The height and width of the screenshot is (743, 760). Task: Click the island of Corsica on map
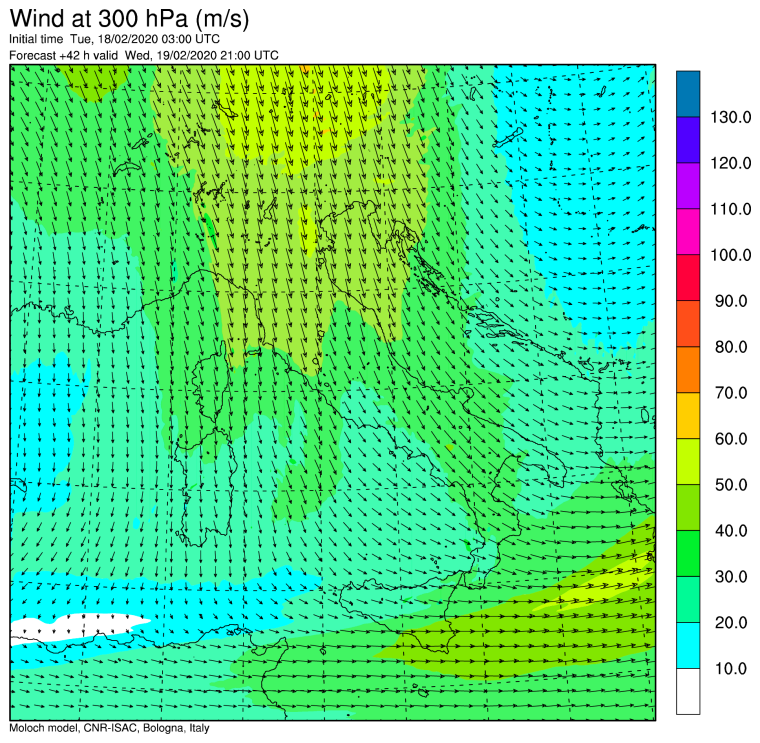(212, 381)
